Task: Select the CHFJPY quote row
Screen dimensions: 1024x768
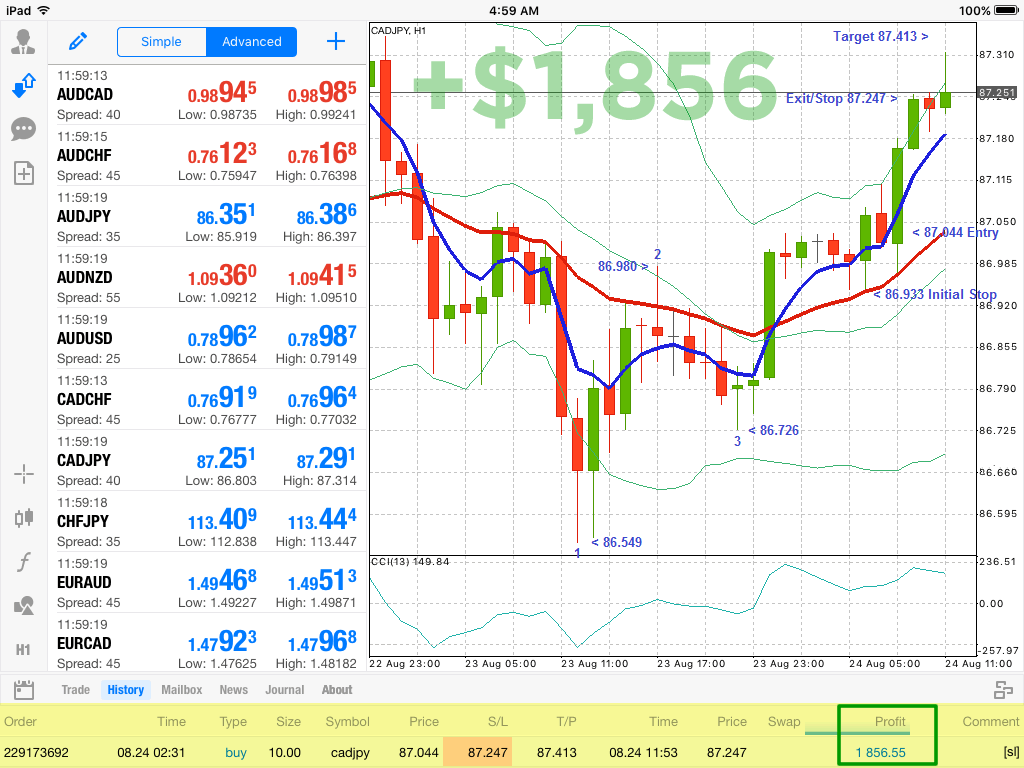Action: (x=207, y=521)
